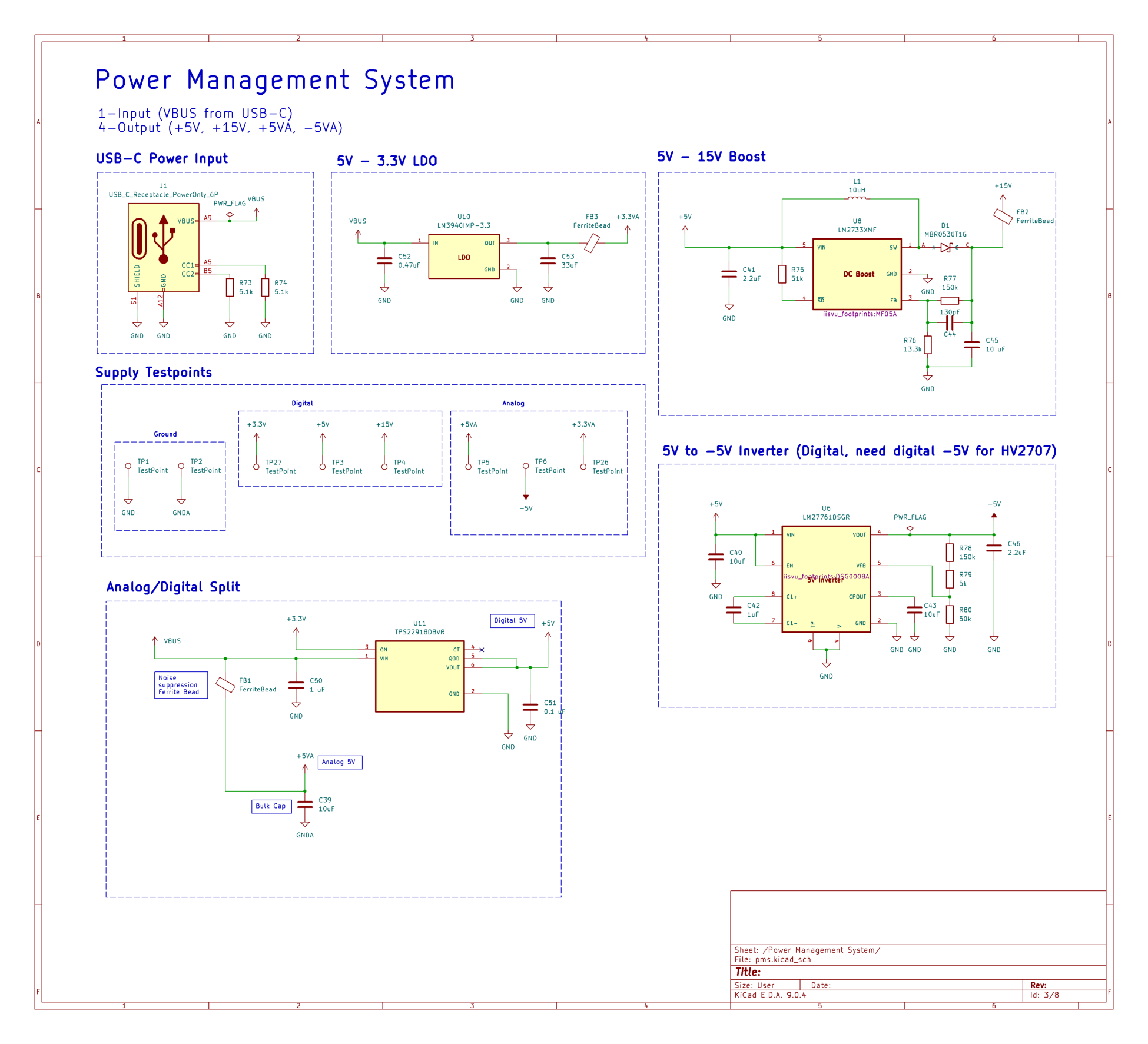Click the R77 150k resistor symbol
The image size is (1148, 1044).
[950, 301]
